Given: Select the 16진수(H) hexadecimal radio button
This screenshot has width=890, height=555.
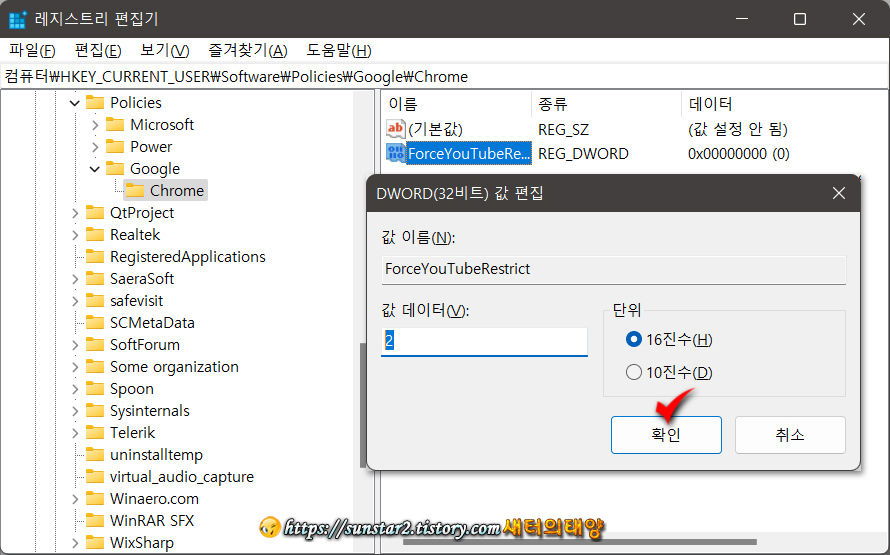Looking at the screenshot, I should coord(633,339).
